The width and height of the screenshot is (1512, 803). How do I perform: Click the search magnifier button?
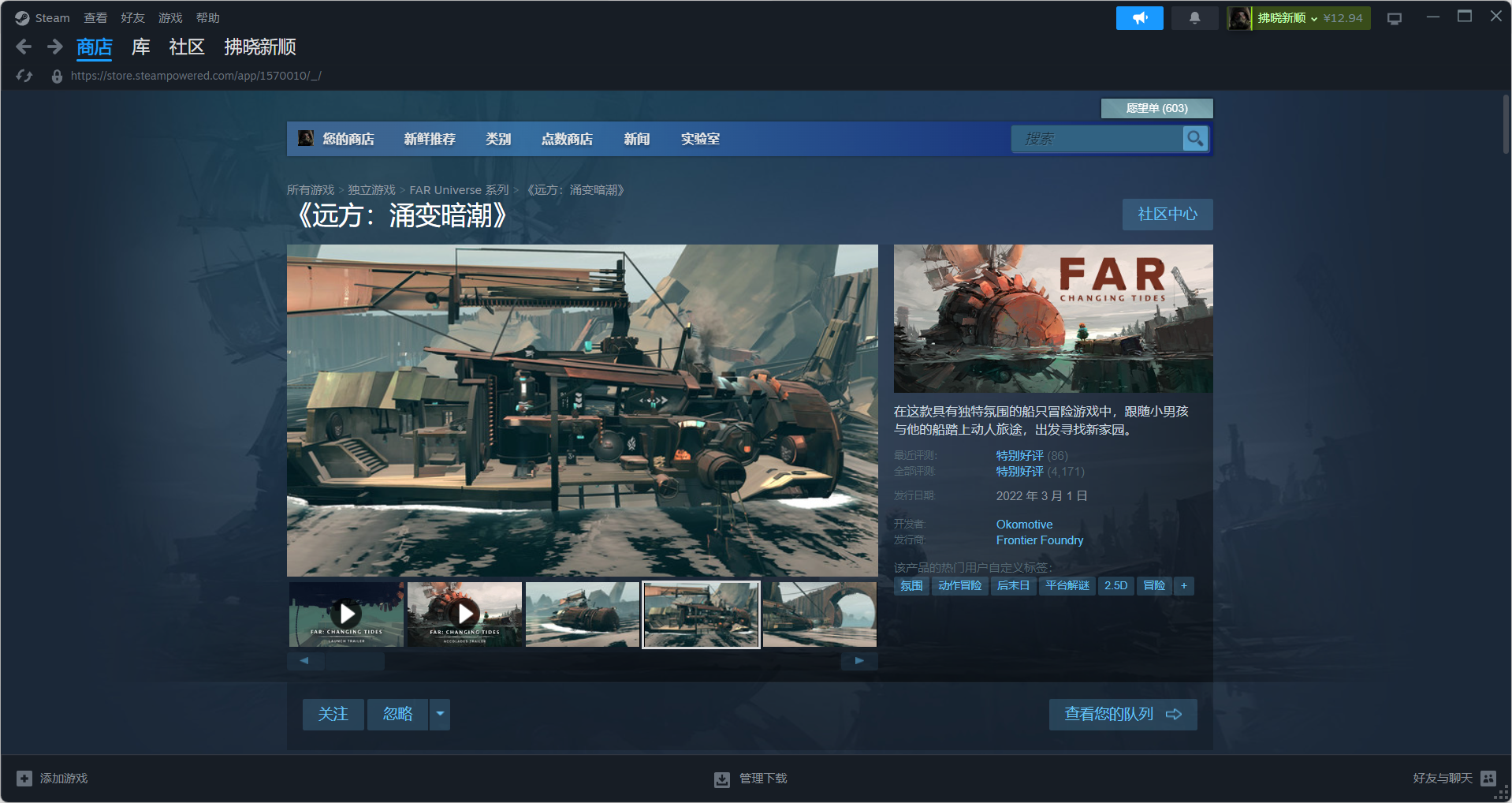coord(1195,139)
